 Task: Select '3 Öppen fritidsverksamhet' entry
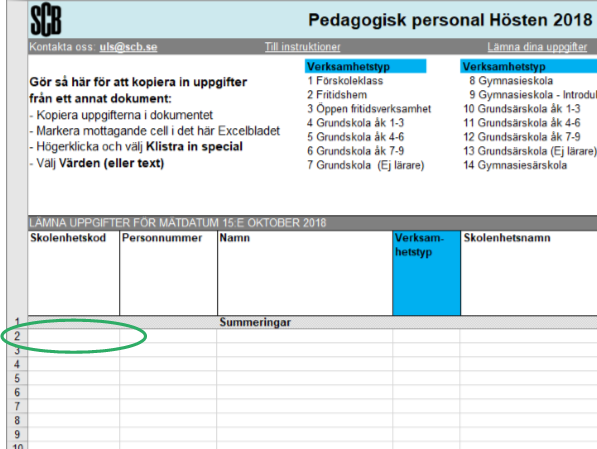369,109
